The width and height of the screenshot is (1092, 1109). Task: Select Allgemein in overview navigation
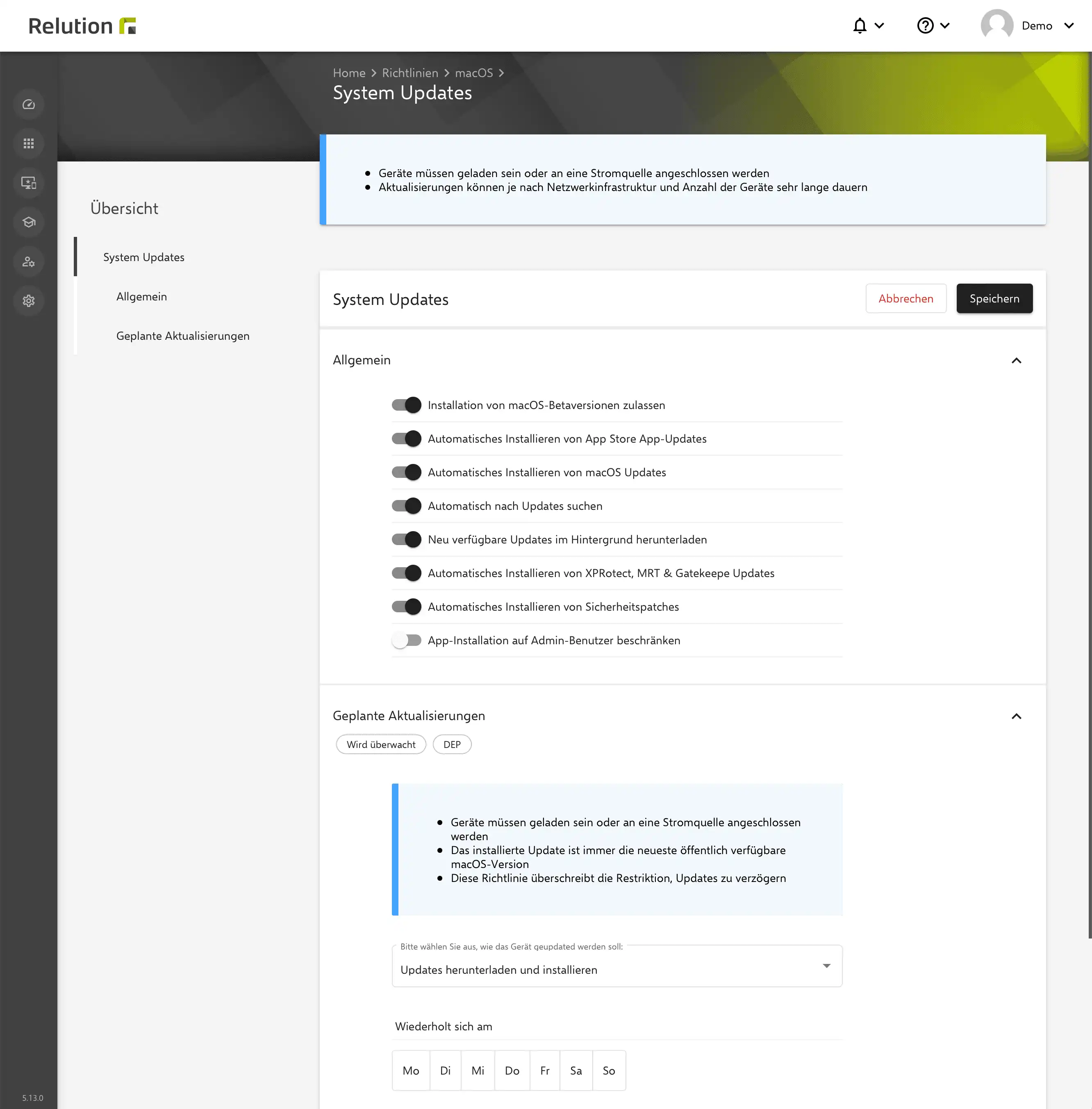(142, 296)
